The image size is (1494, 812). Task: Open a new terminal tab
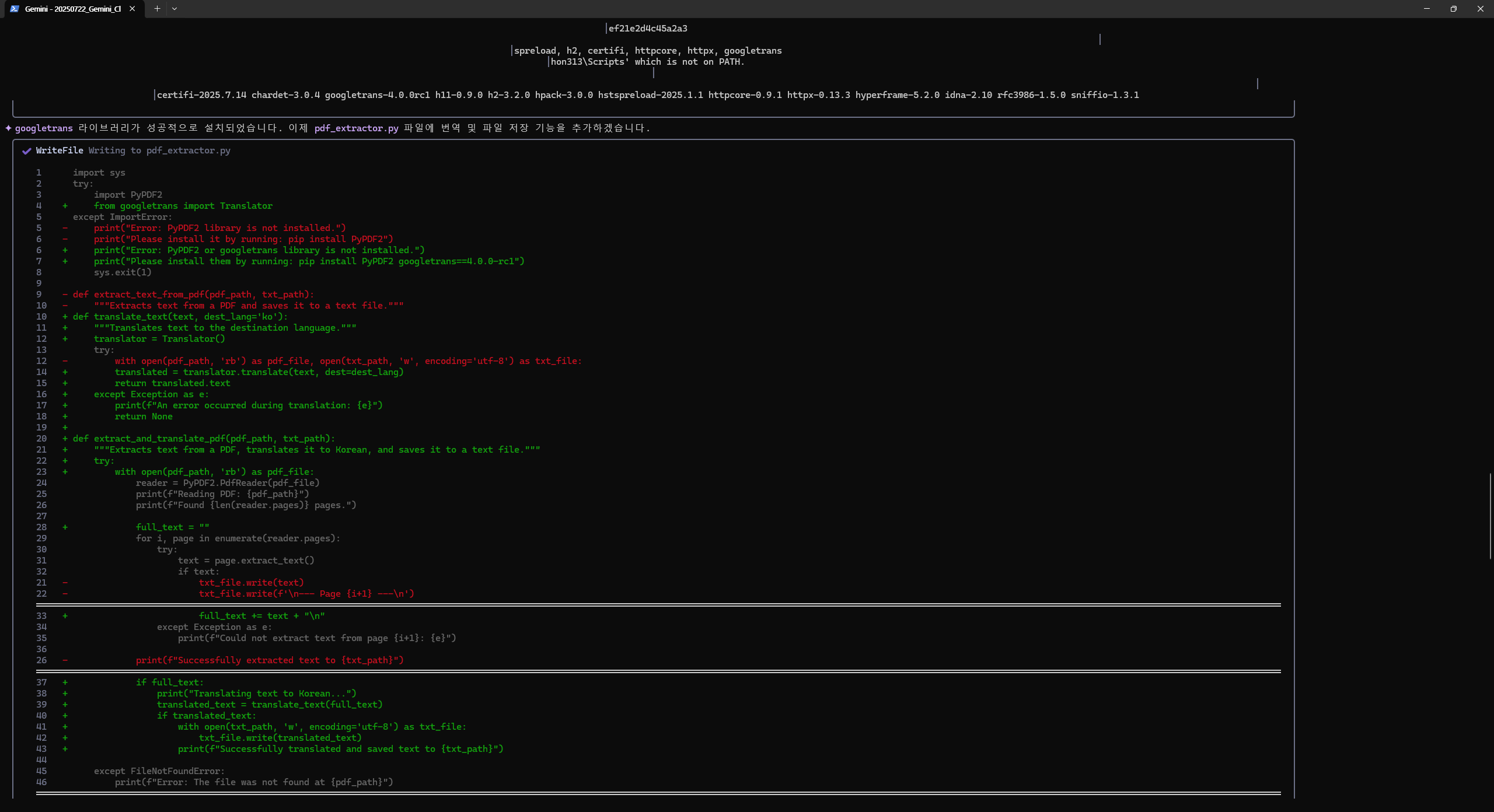tap(157, 9)
